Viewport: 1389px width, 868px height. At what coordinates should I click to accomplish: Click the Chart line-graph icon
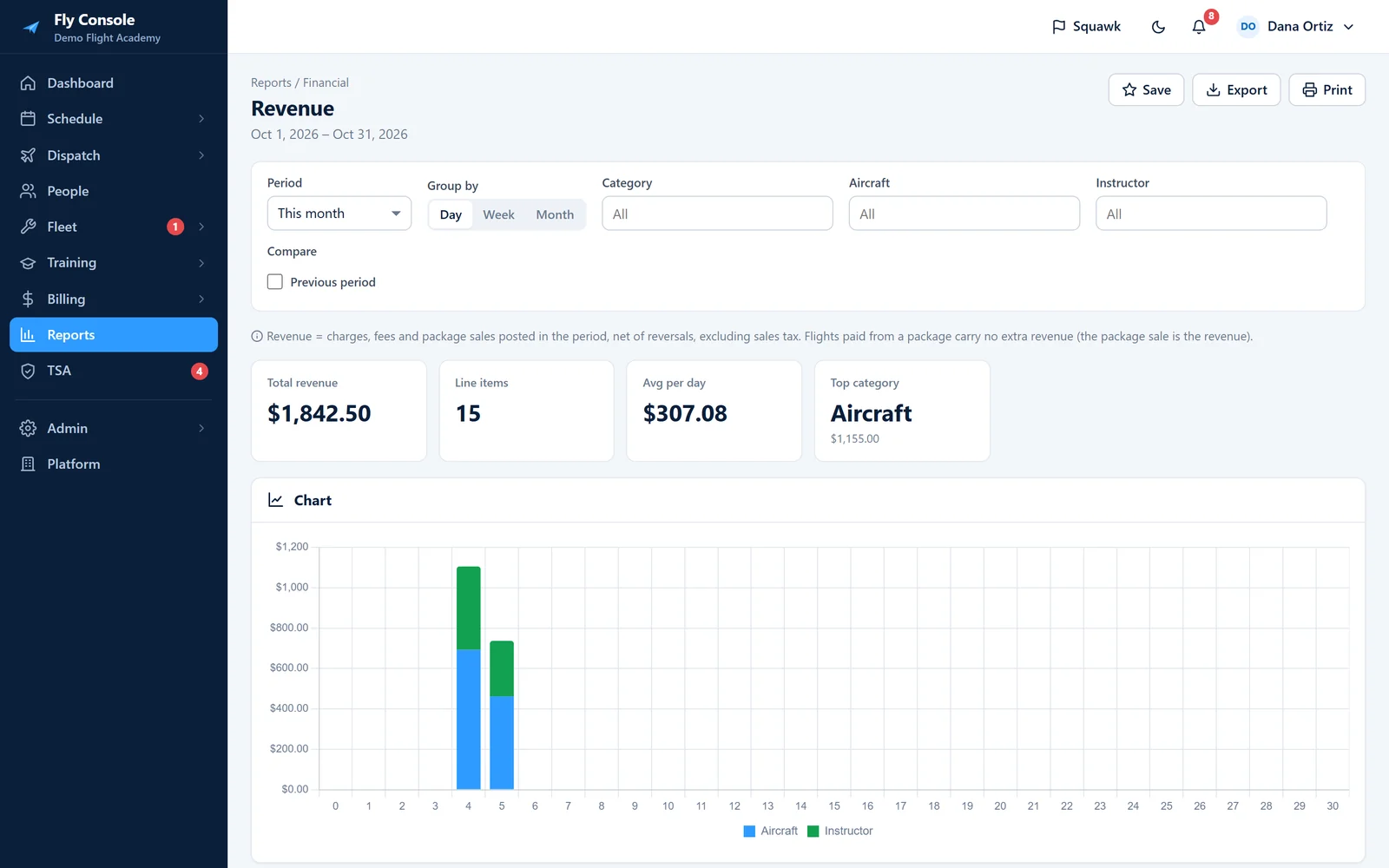pyautogui.click(x=276, y=500)
